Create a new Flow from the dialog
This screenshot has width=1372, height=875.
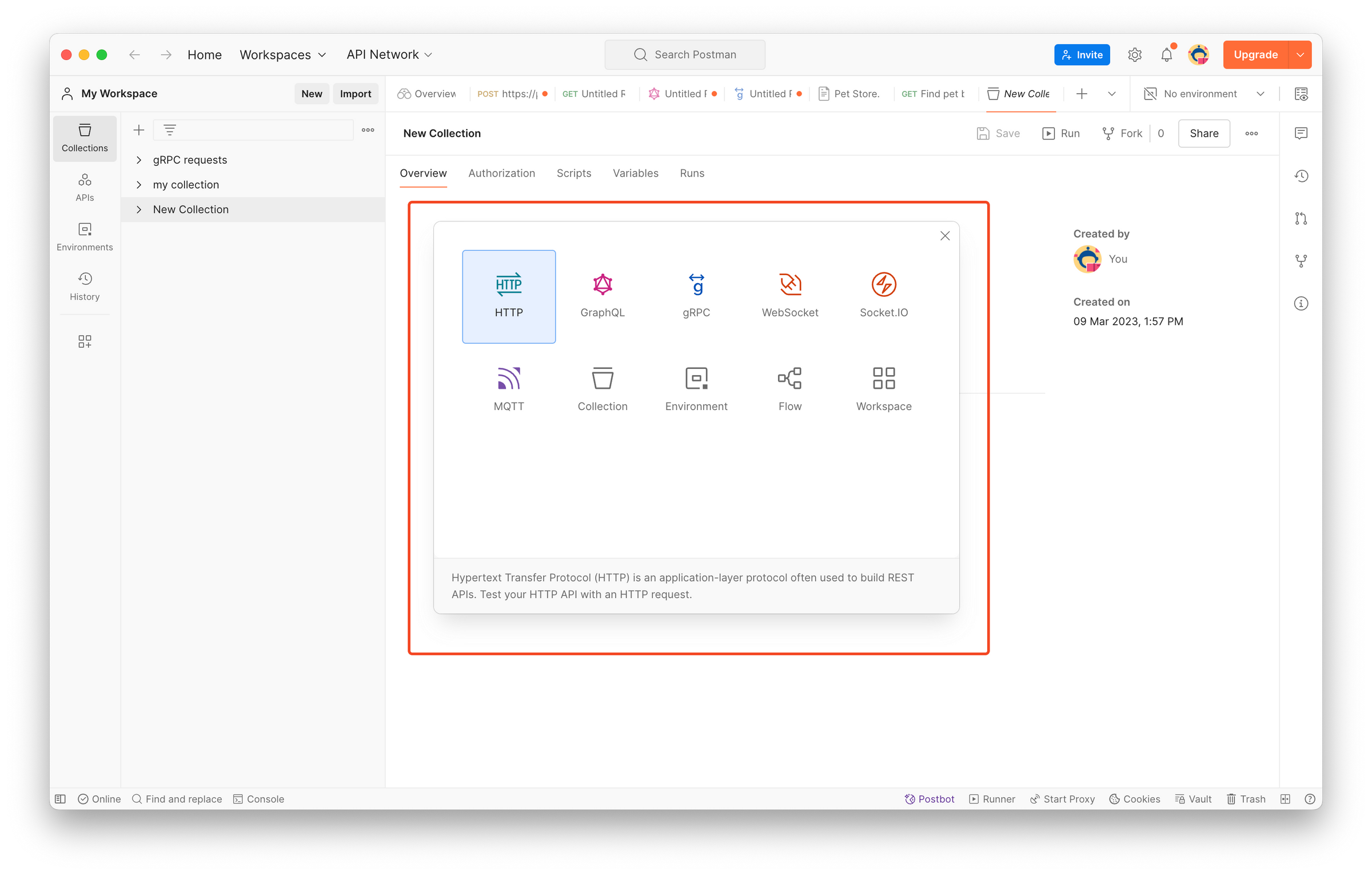(x=789, y=388)
